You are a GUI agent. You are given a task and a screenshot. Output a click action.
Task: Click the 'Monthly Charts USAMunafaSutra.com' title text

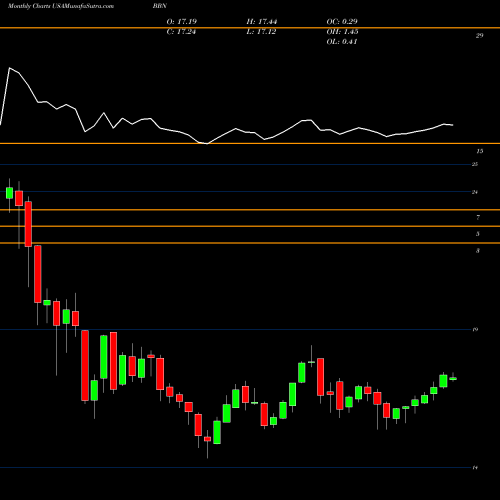coord(61,6)
